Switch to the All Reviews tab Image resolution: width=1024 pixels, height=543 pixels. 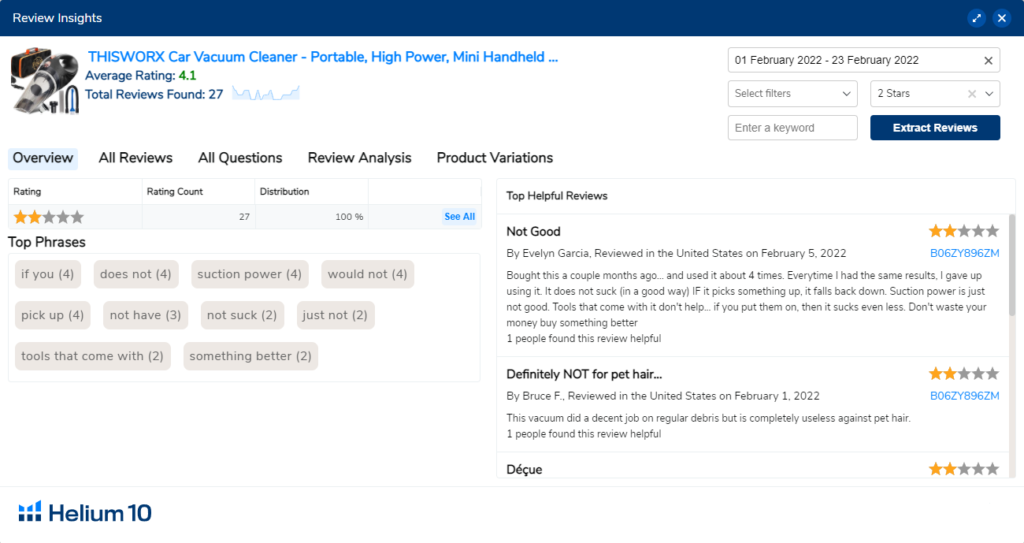[135, 158]
